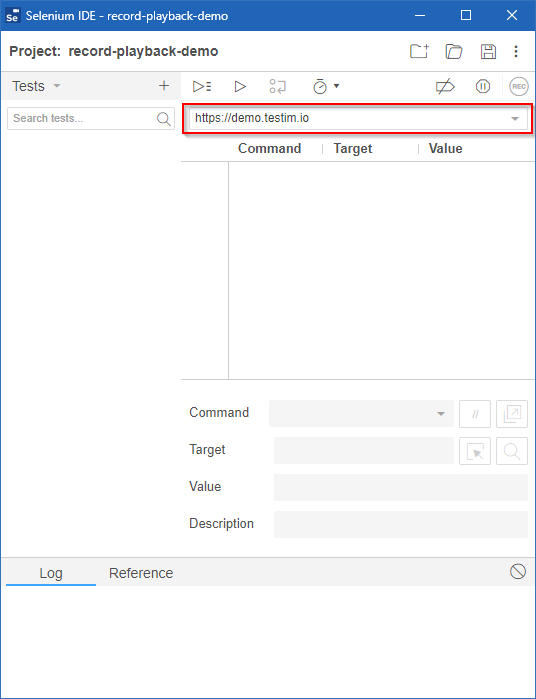
Task: Focus the Search tests input field
Action: [91, 119]
